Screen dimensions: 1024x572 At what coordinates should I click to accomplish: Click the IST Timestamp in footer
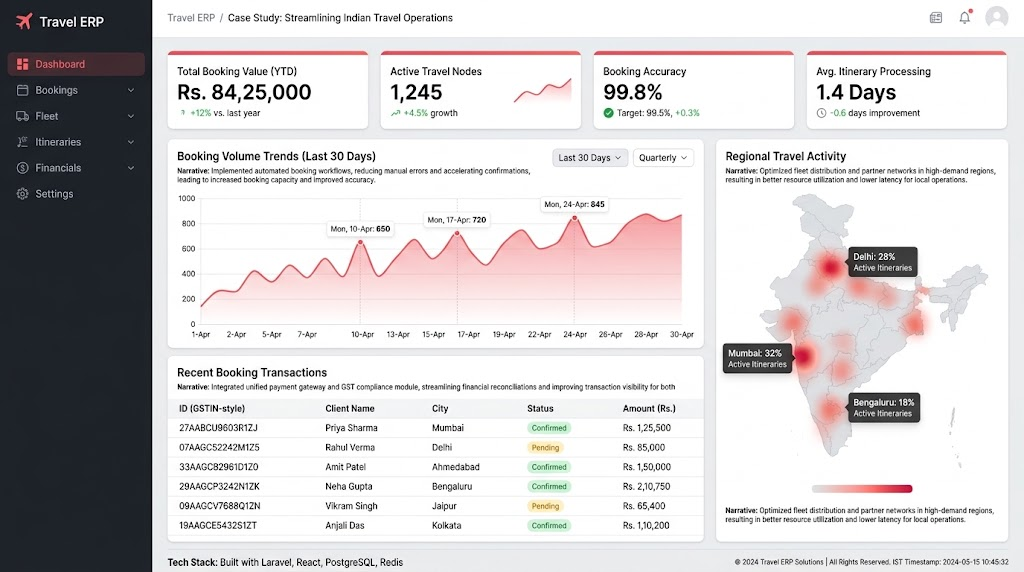(950, 562)
